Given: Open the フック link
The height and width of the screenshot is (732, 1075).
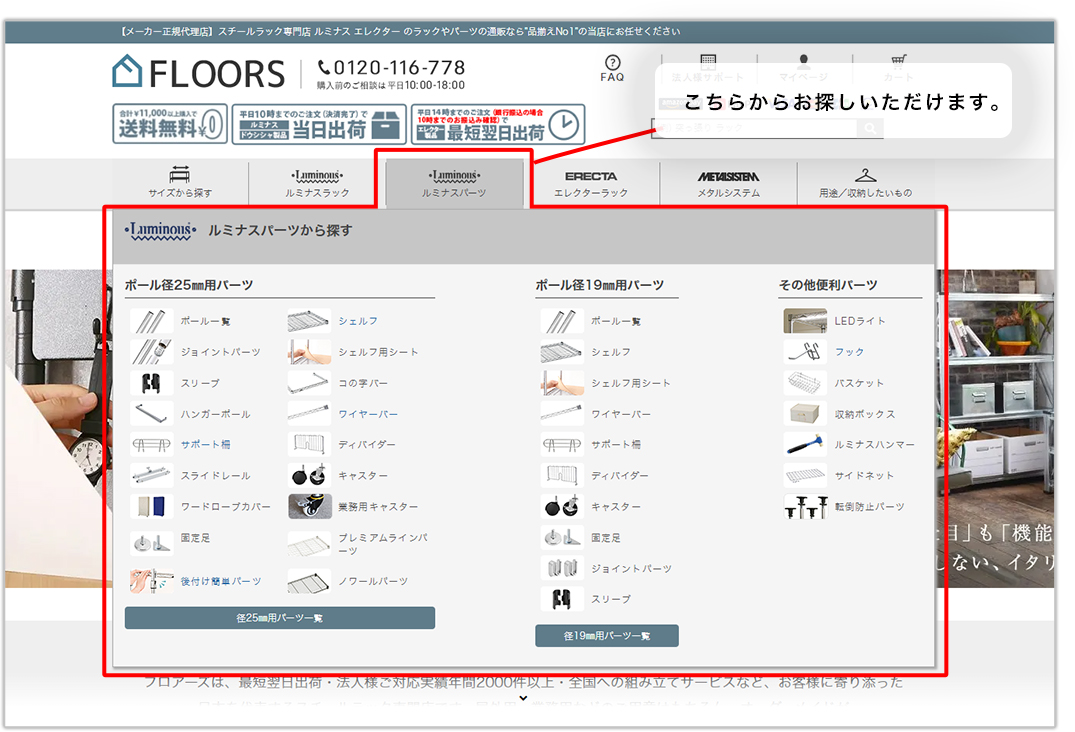Looking at the screenshot, I should pyautogui.click(x=849, y=352).
